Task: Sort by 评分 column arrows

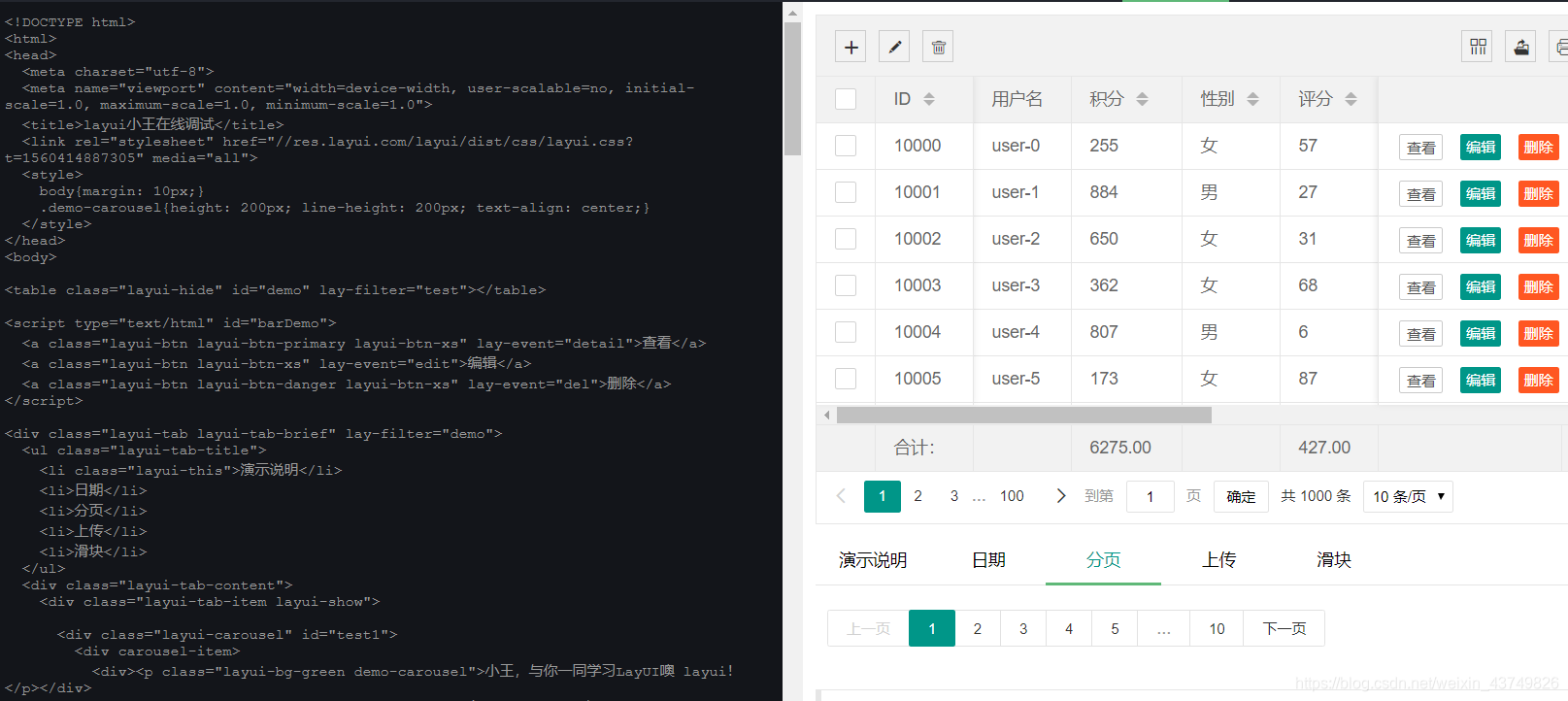Action: click(x=1351, y=99)
